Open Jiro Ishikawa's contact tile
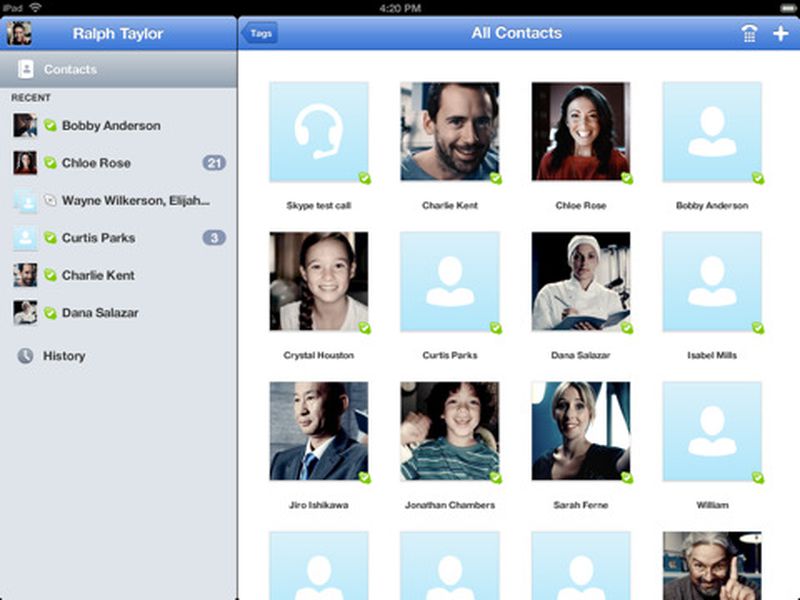 coord(318,430)
